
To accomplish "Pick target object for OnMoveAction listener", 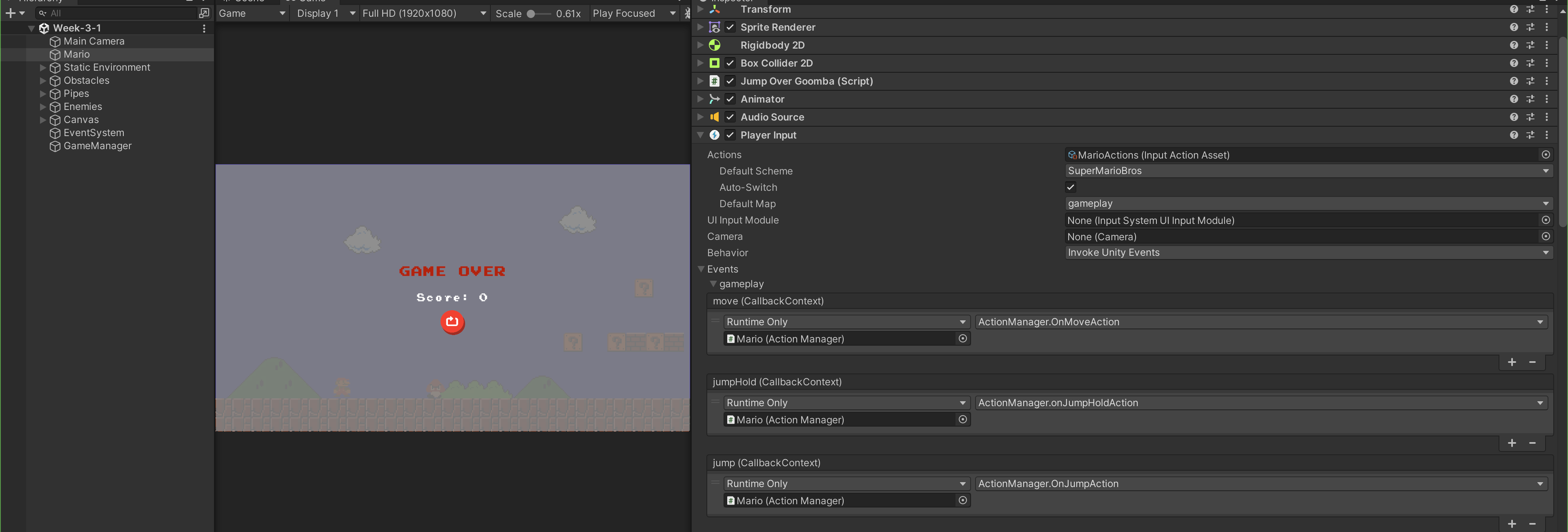I will pos(962,338).
